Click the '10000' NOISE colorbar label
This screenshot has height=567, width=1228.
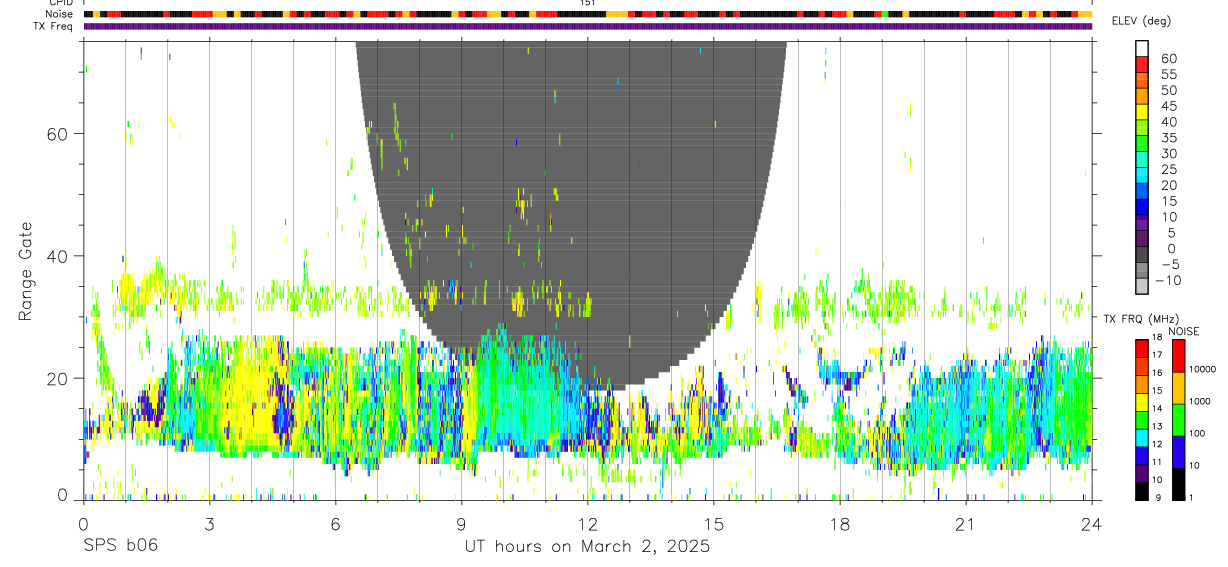[x=1204, y=369]
